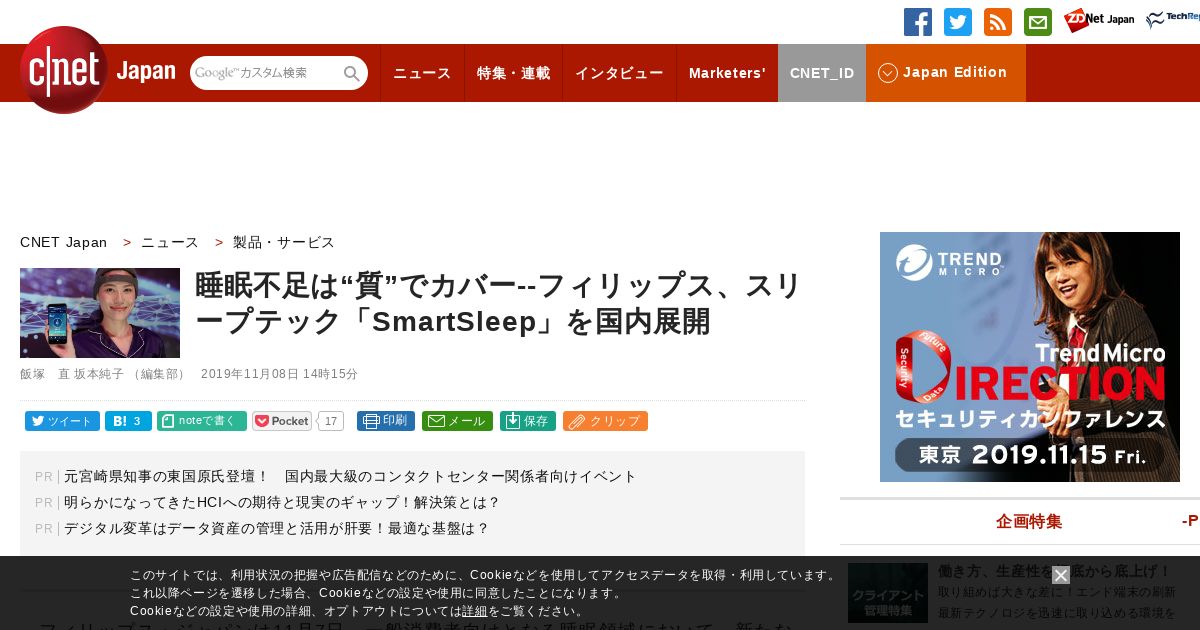Viewport: 1200px width, 630px height.
Task: Click the CNET Japan logo
Action: point(97,70)
